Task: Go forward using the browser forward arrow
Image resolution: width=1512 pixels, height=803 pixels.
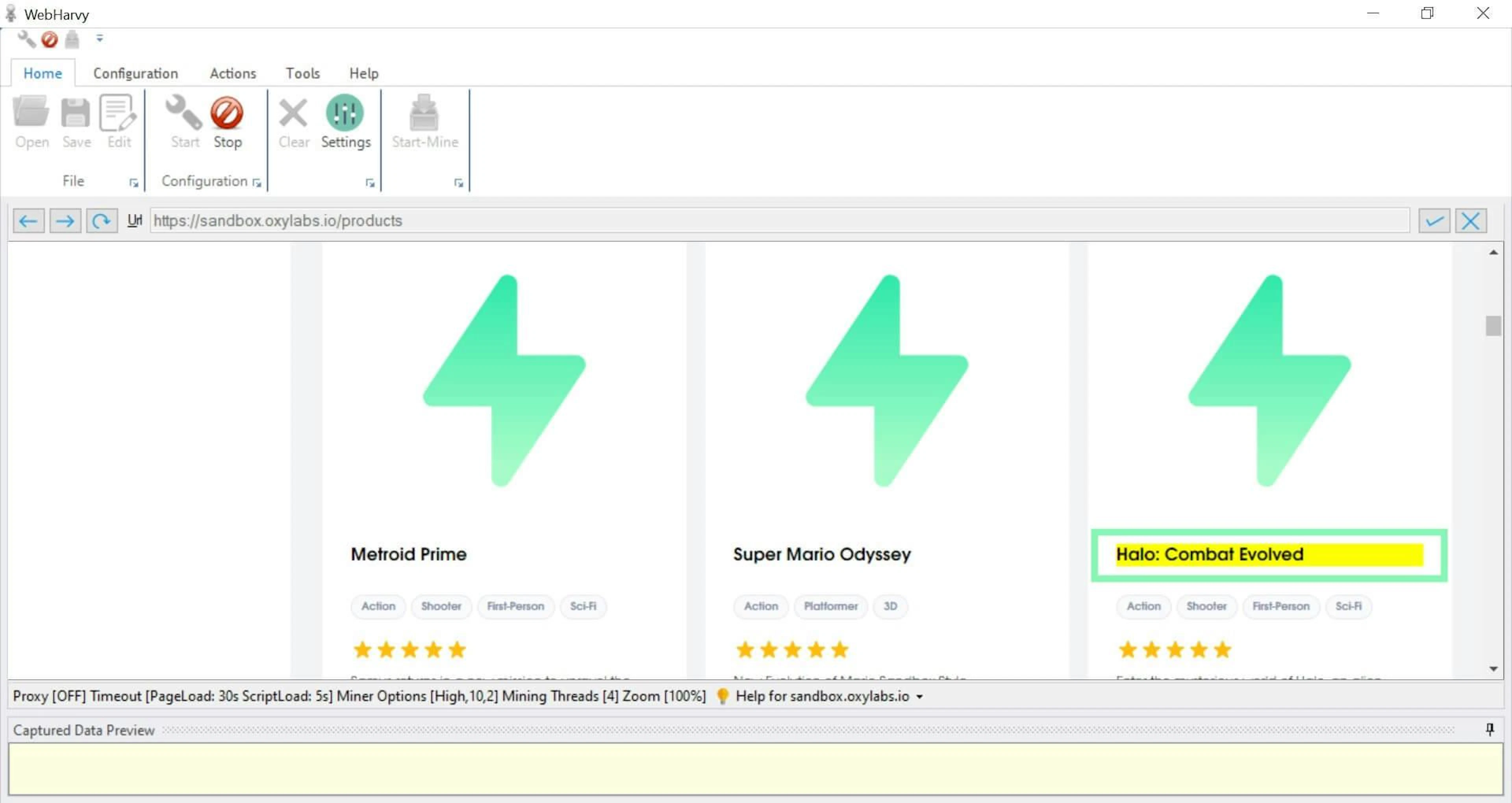Action: [65, 221]
